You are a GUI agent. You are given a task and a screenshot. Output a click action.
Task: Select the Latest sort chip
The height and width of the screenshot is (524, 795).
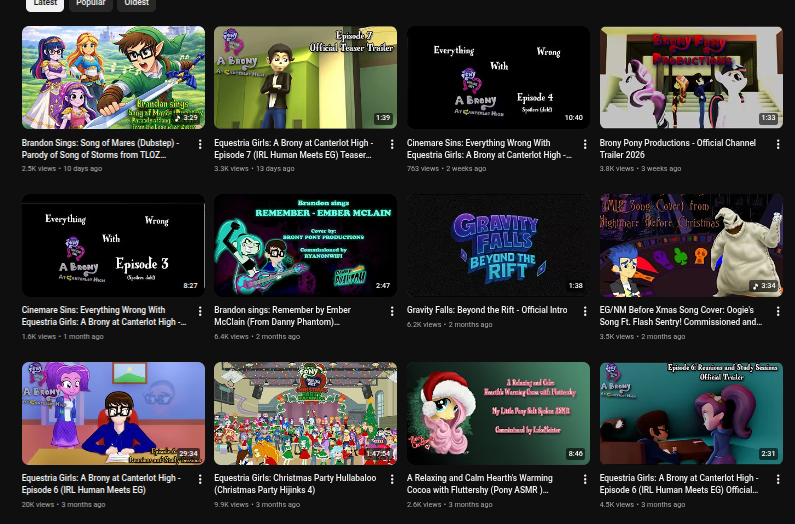45,4
